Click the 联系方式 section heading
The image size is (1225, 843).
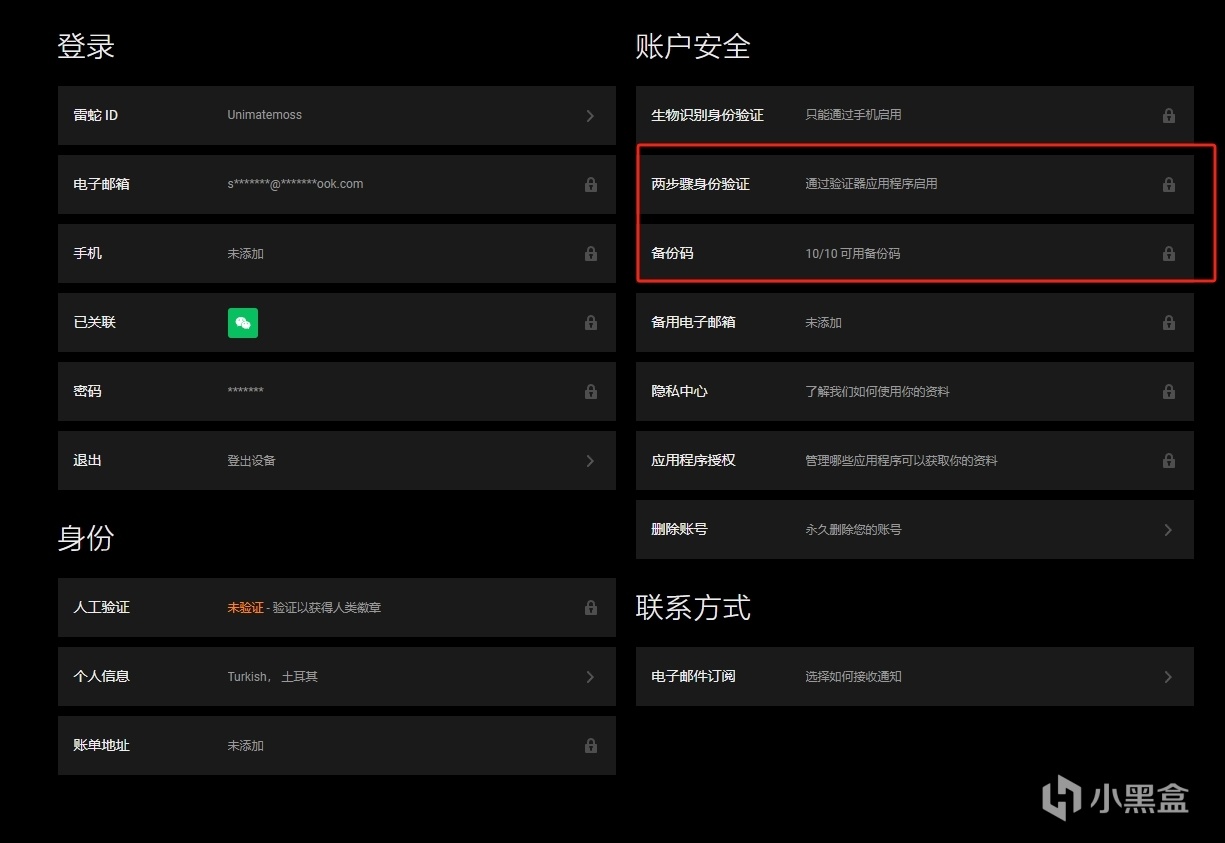(693, 607)
